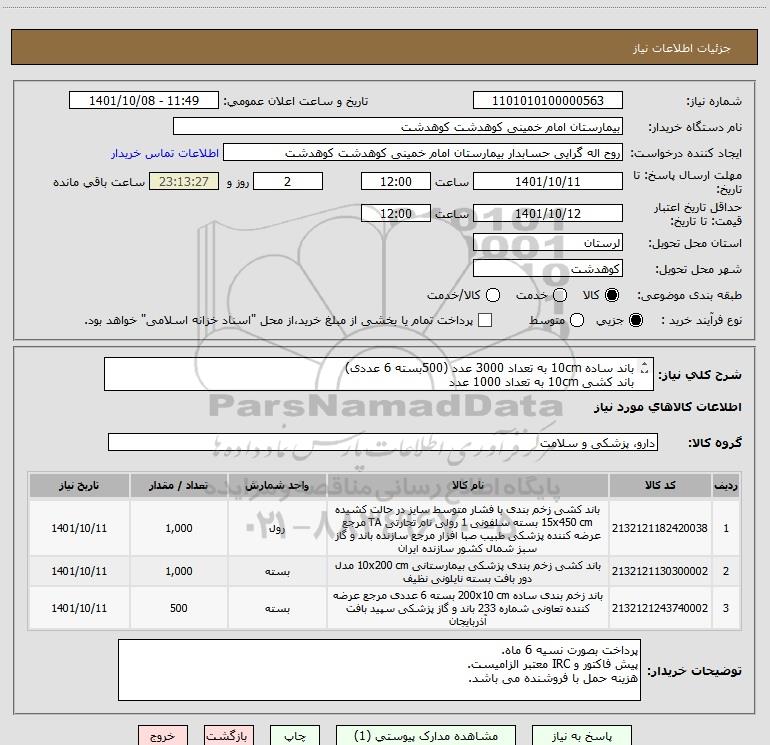The width and height of the screenshot is (770, 745).
Task: Click the تاریخ نیاز column header
Action: click(79, 486)
